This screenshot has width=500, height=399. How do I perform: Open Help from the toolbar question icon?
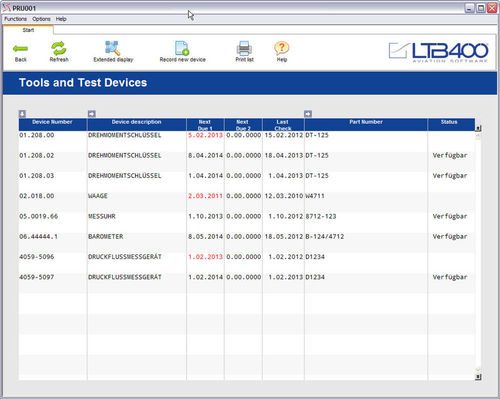tap(282, 52)
